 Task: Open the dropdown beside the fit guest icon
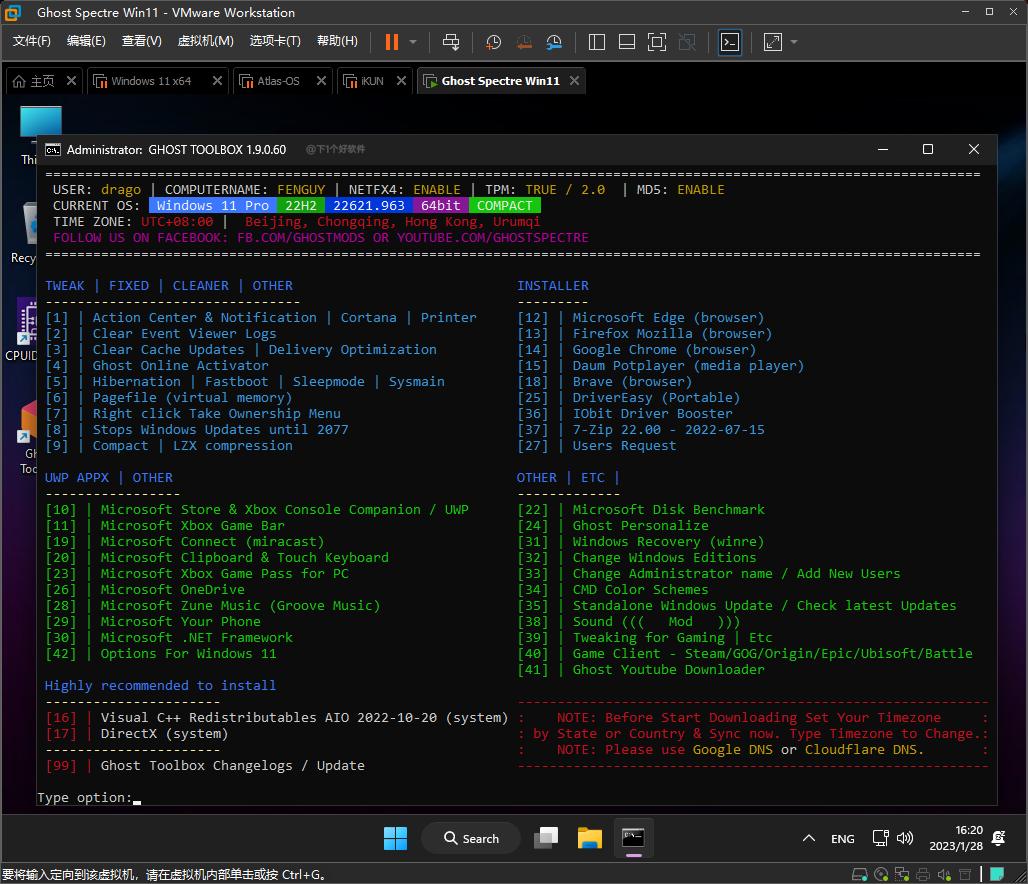click(793, 42)
